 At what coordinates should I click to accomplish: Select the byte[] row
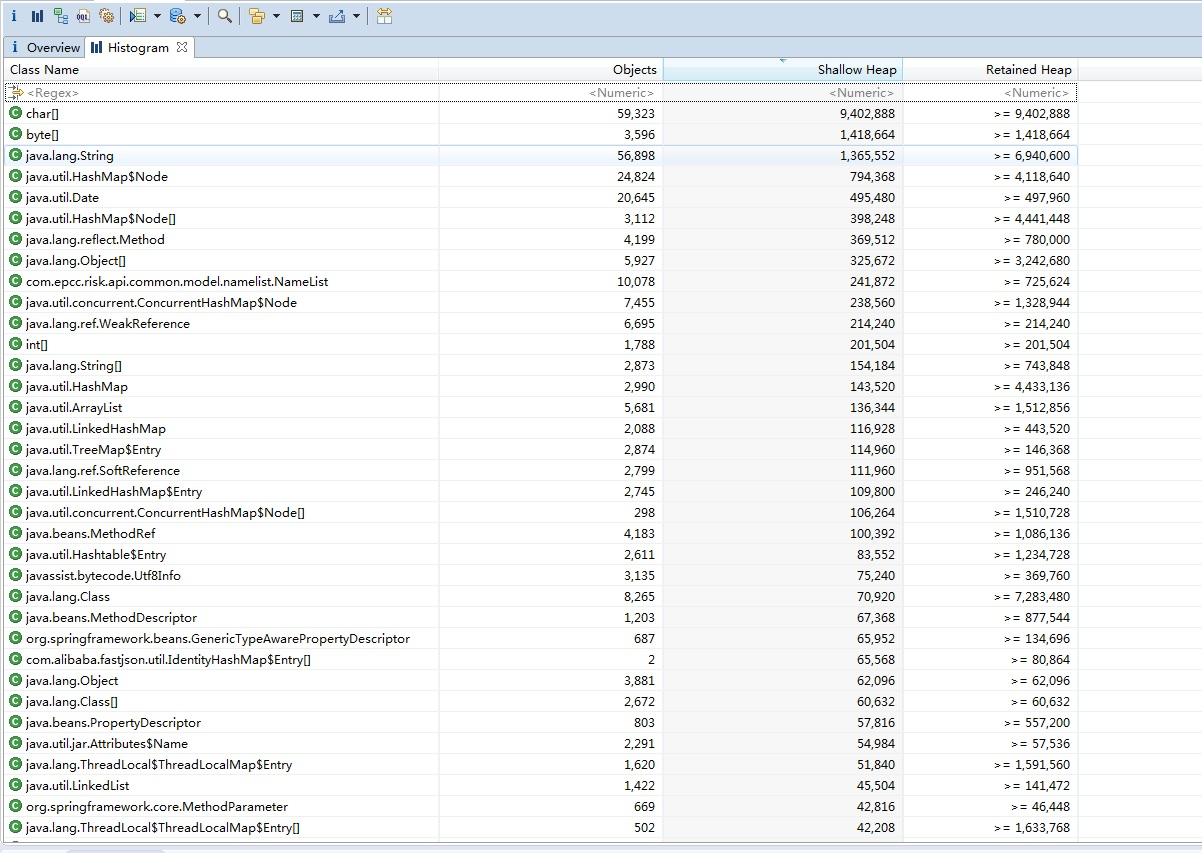point(540,134)
